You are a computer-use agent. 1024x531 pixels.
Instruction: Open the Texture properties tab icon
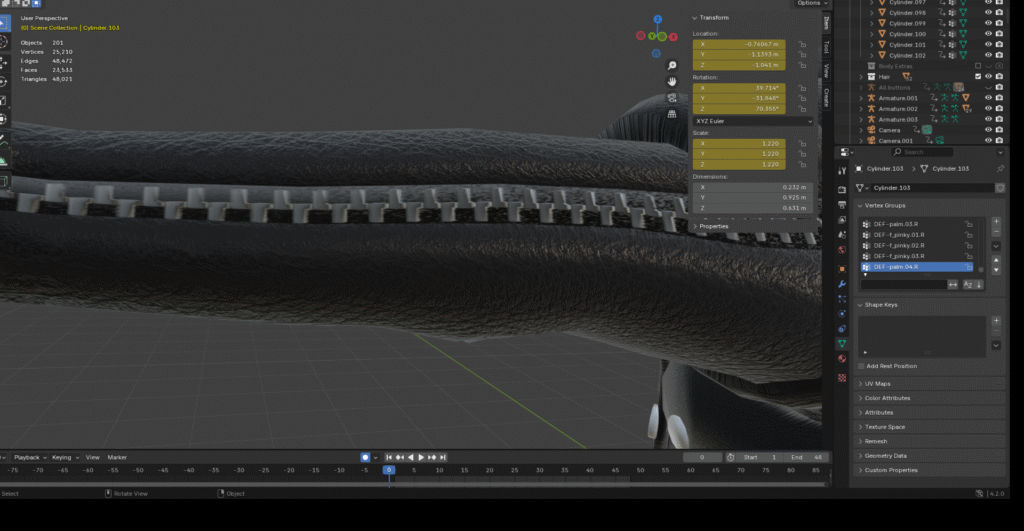(x=842, y=378)
